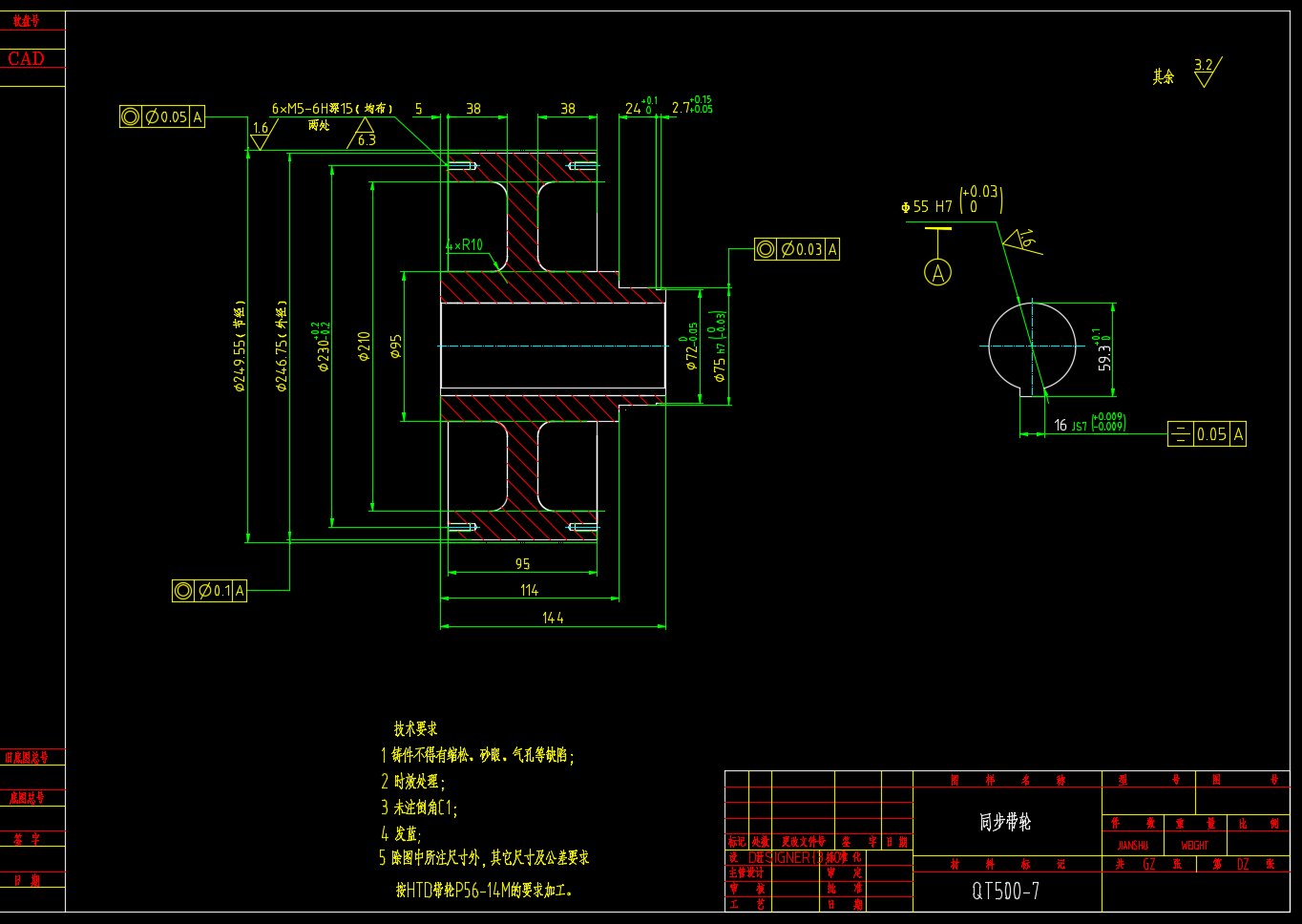
Task: Click the concentricity tolerance frame 0.1 A
Action: pyautogui.click(x=209, y=591)
